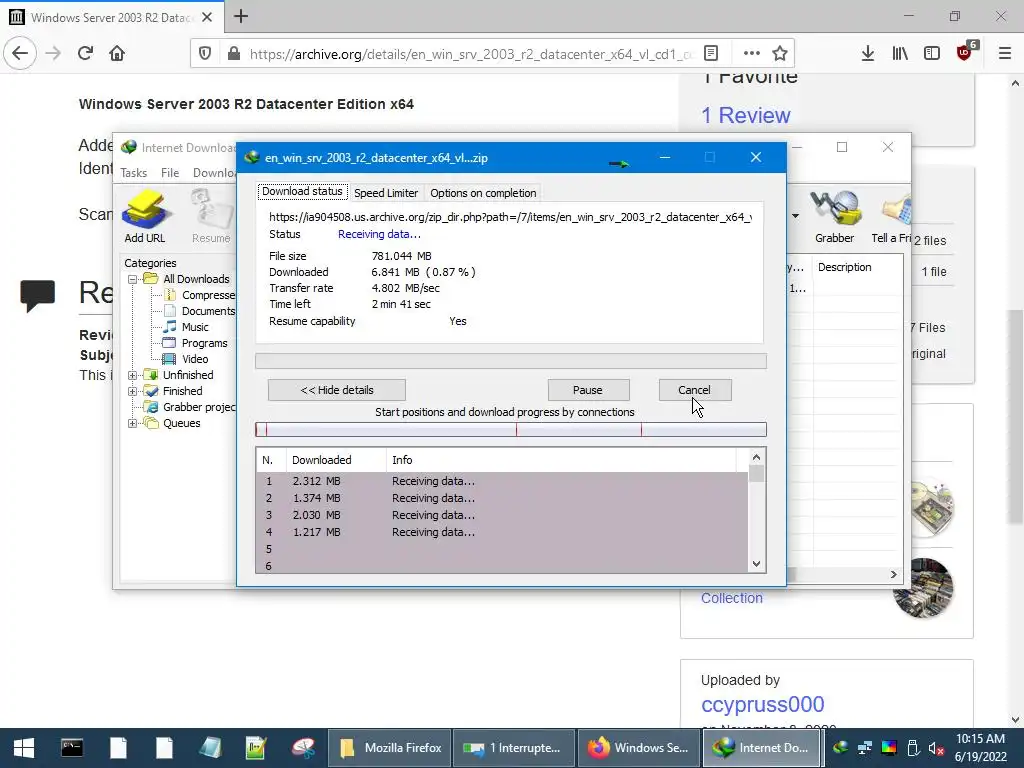Click the connections progress segment bar
Viewport: 1024px width, 768px height.
click(x=511, y=429)
